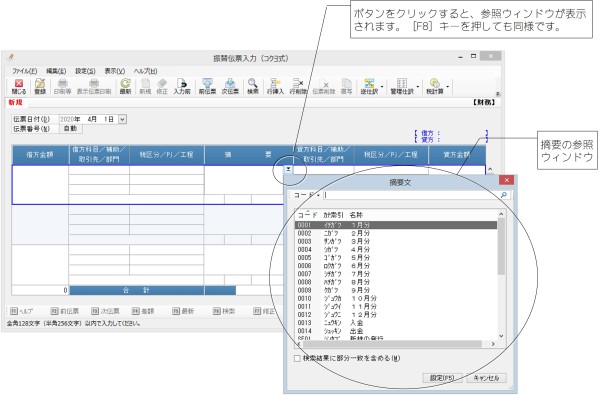Open the 逆仕訳 dropdown arrow
The width and height of the screenshot is (600, 395).
(382, 87)
